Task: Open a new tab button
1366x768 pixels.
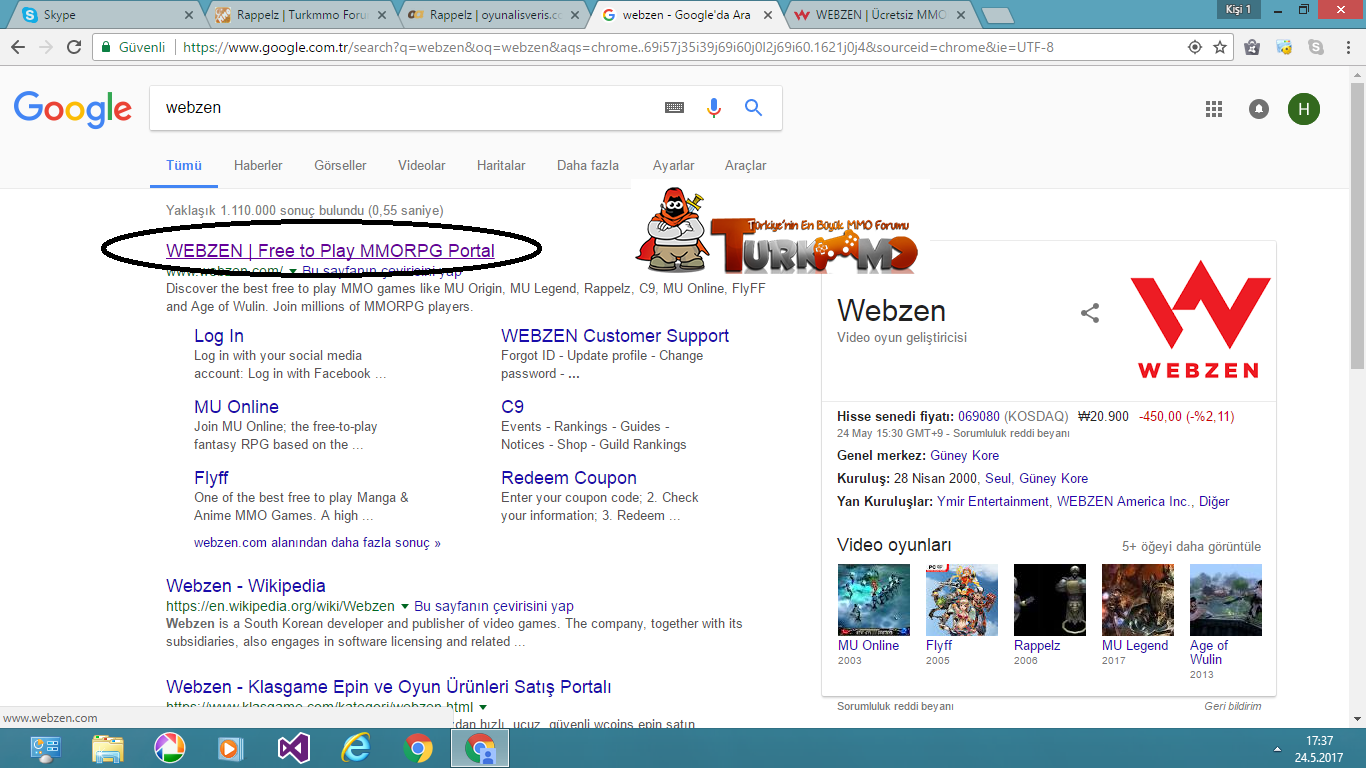Action: (x=997, y=15)
